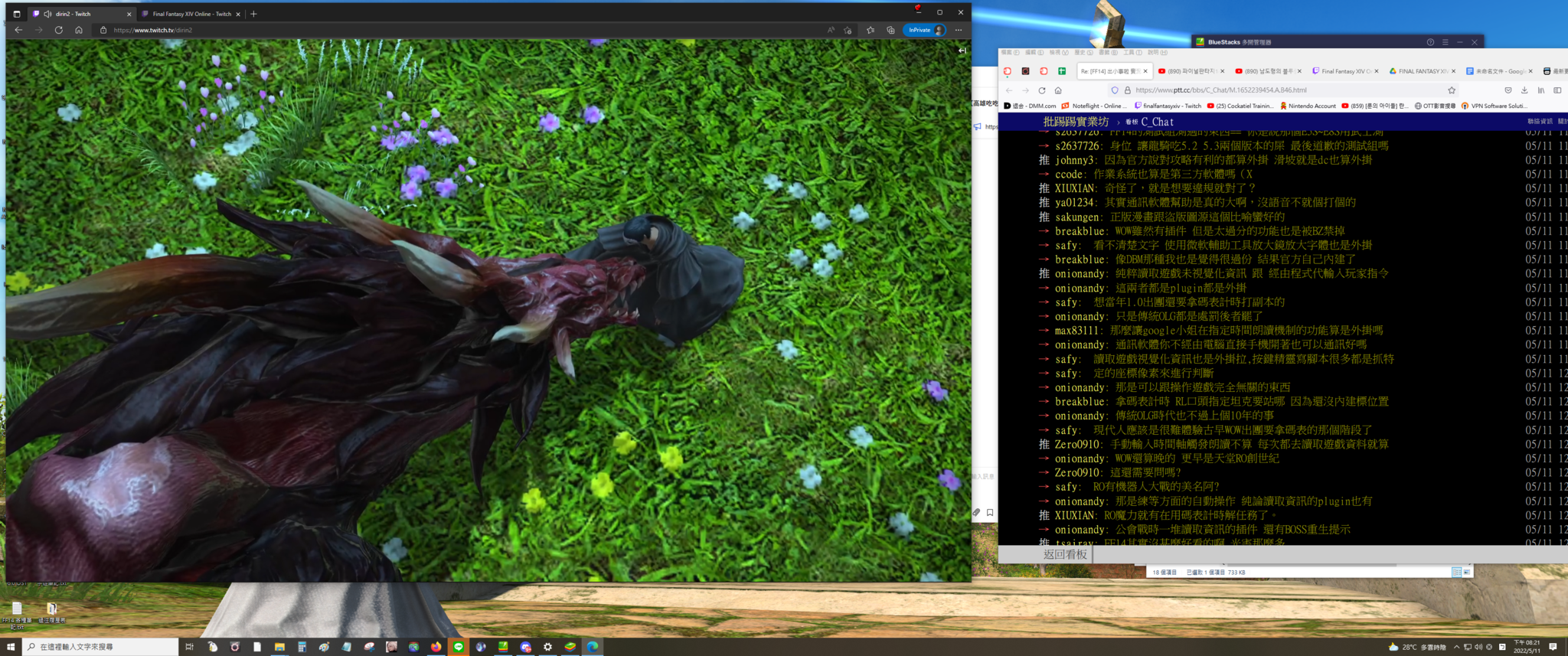Open Windows Start menu
1568x656 pixels.
tap(11, 647)
